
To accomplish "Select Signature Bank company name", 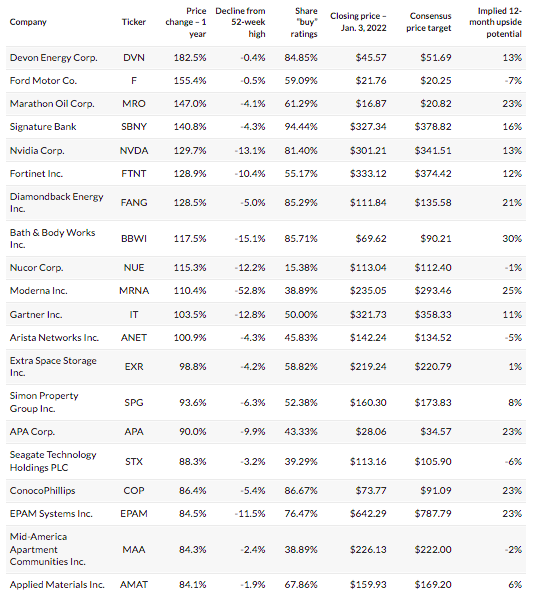I will [x=43, y=127].
